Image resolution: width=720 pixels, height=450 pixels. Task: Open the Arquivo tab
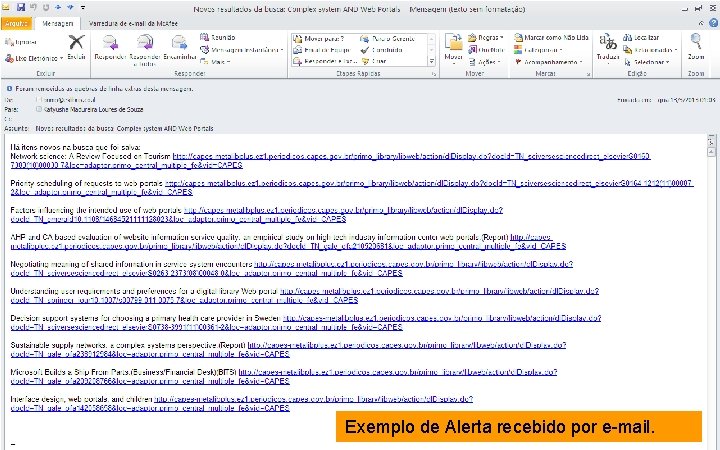[x=17, y=23]
